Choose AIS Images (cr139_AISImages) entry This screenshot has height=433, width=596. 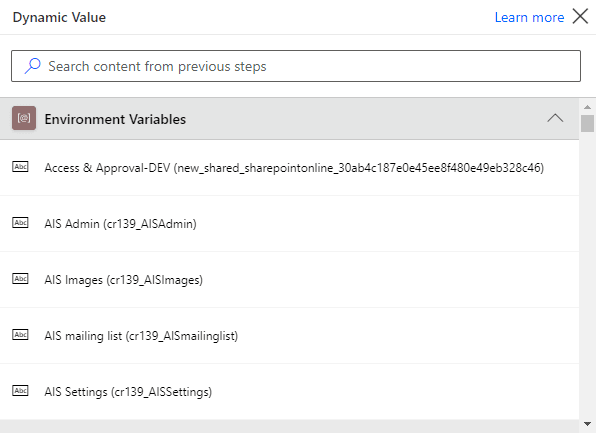[289, 280]
